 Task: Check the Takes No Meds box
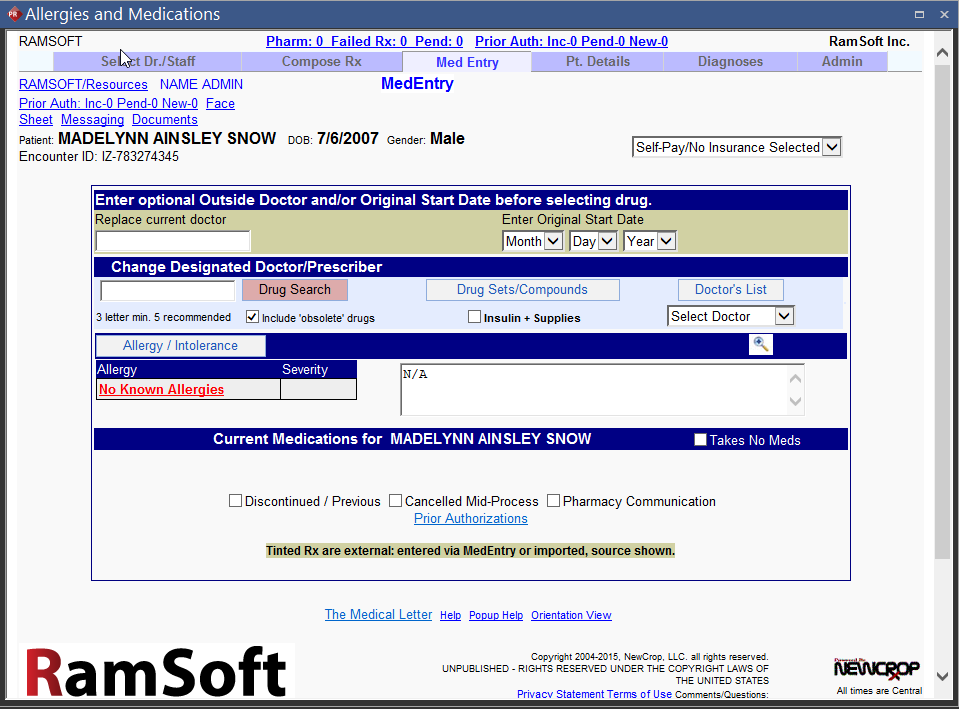tap(700, 440)
